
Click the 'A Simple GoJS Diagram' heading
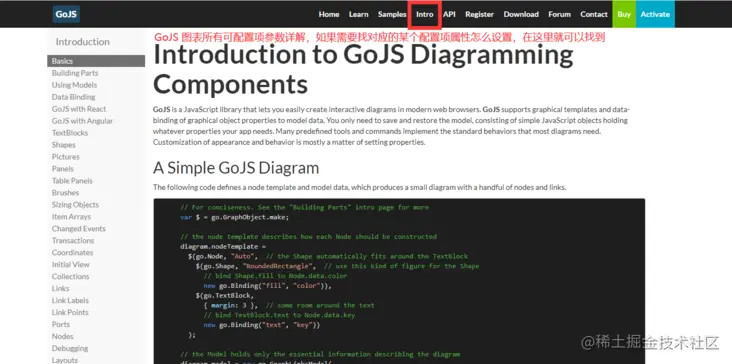click(x=236, y=168)
